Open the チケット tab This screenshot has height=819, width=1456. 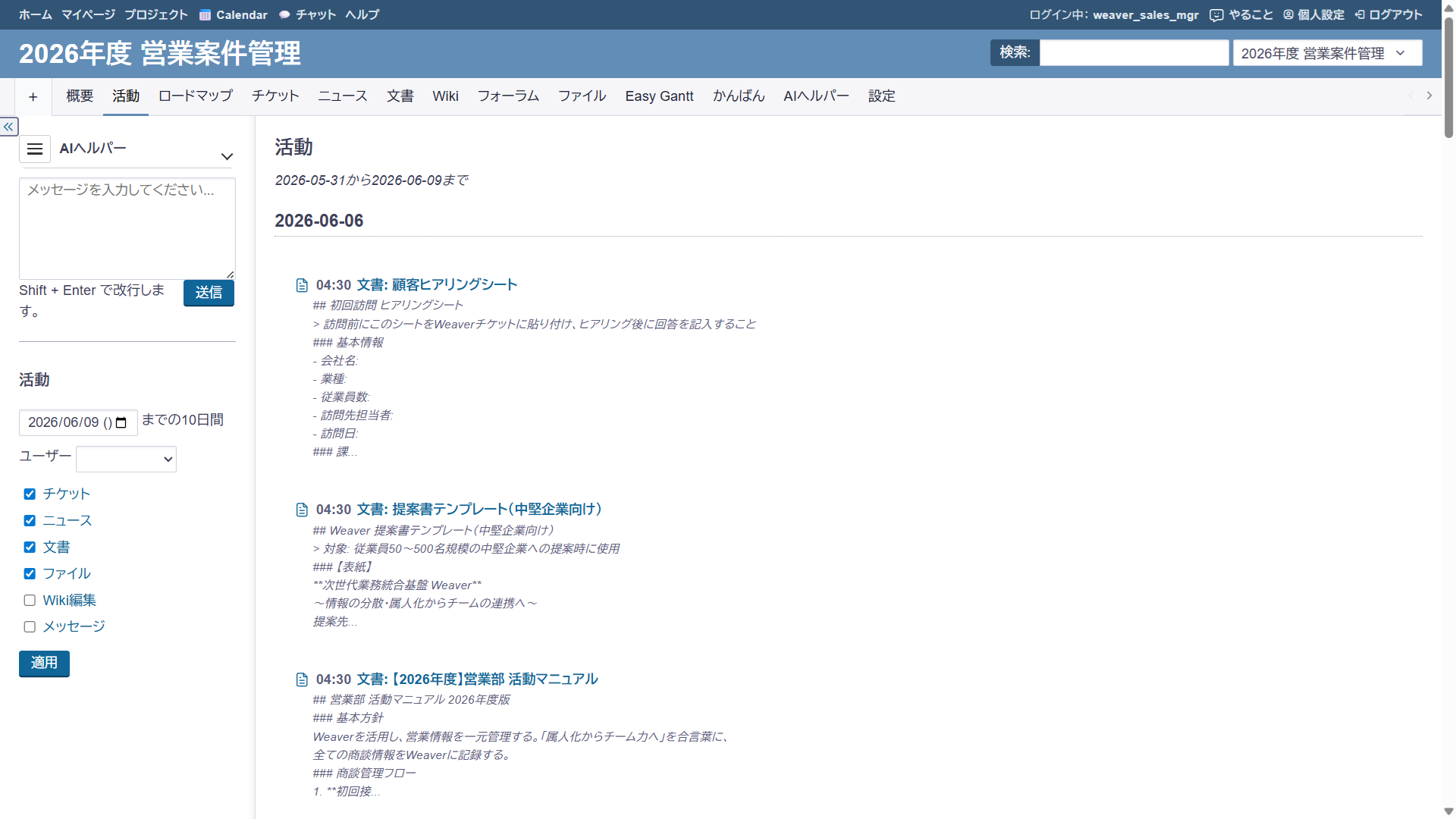275,96
